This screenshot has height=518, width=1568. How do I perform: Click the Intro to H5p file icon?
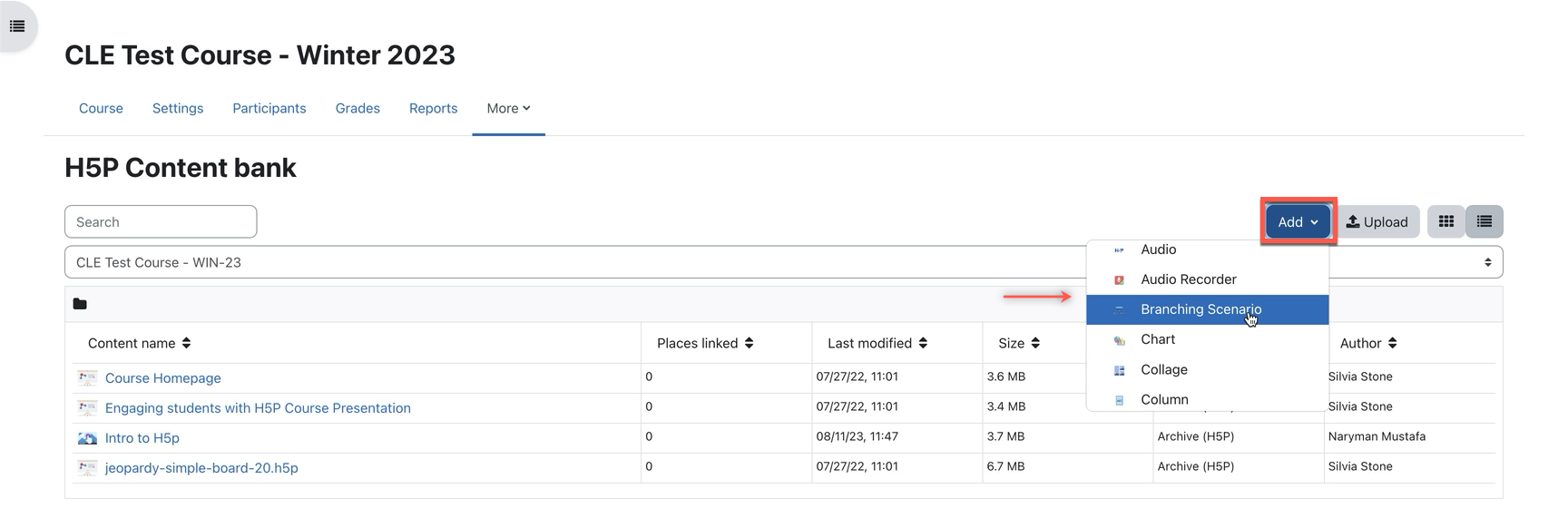pyautogui.click(x=87, y=438)
